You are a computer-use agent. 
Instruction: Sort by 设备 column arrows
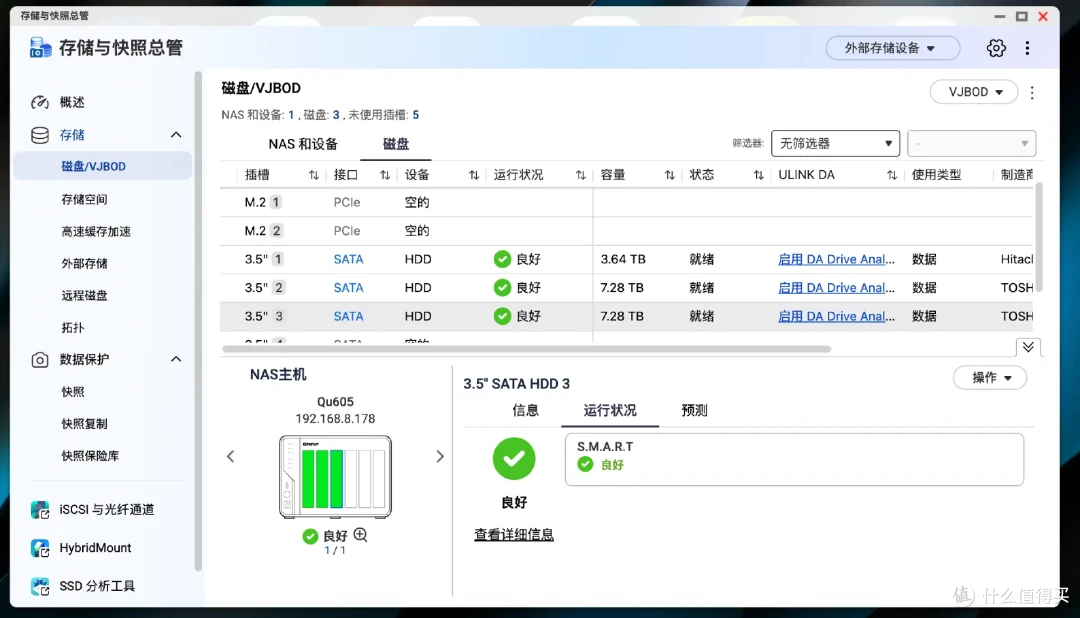(x=474, y=175)
